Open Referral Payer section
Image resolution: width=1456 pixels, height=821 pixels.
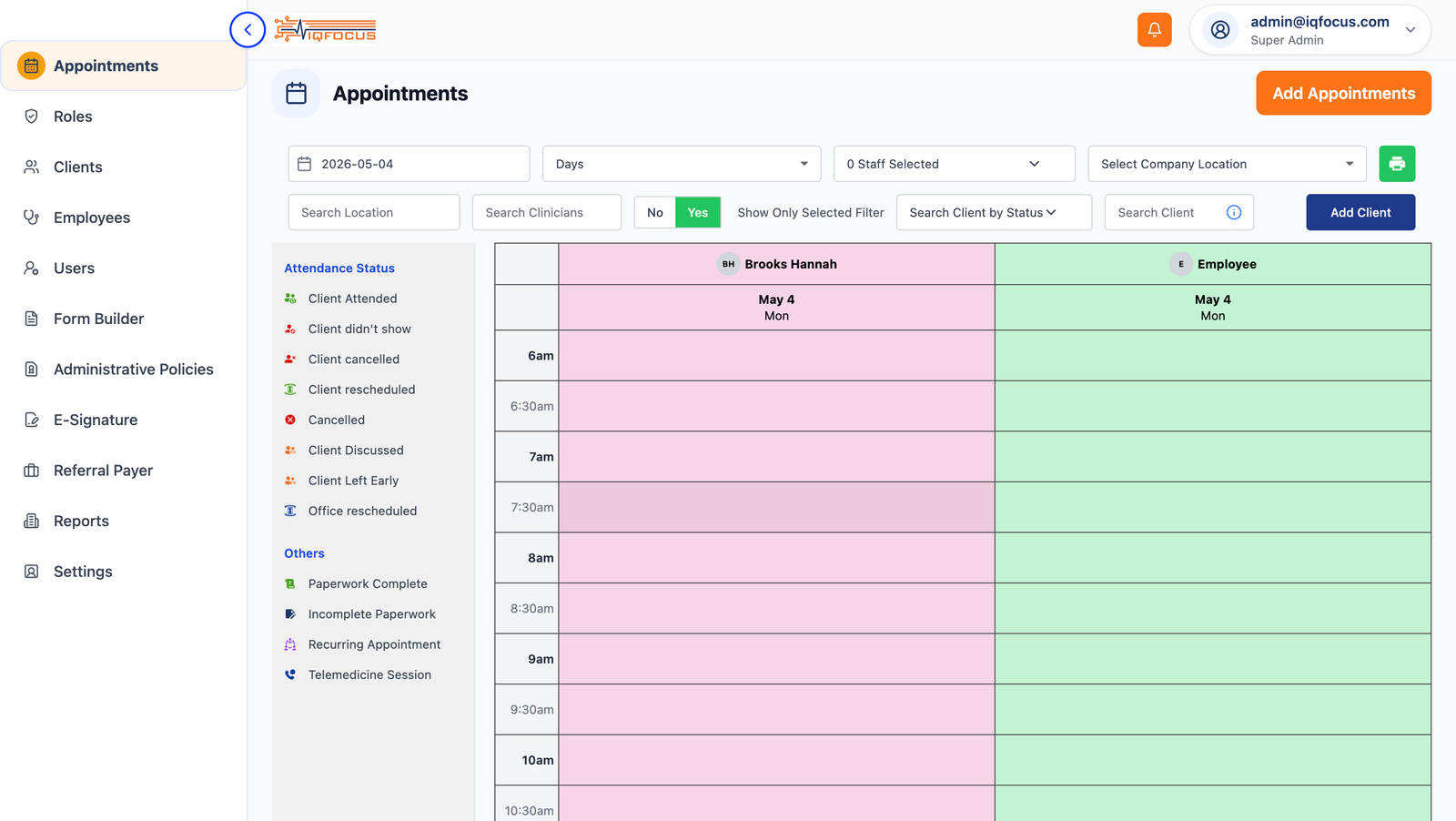tap(123, 471)
